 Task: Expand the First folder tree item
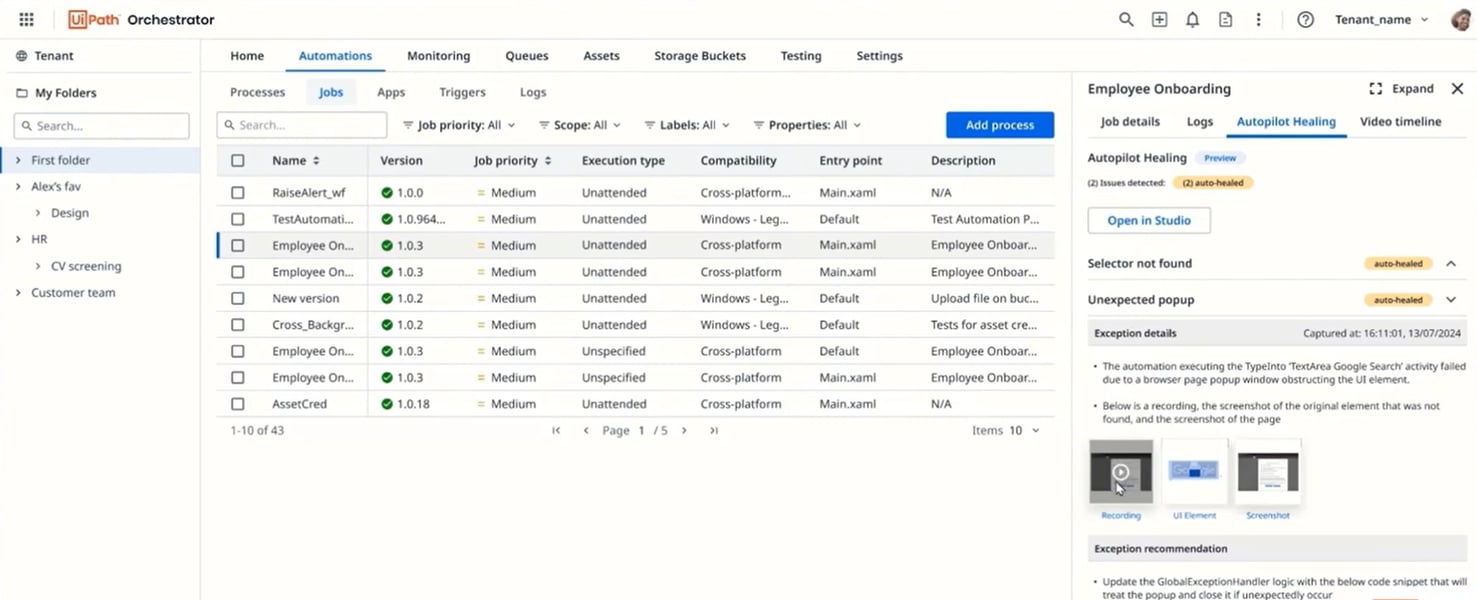pyautogui.click(x=18, y=160)
